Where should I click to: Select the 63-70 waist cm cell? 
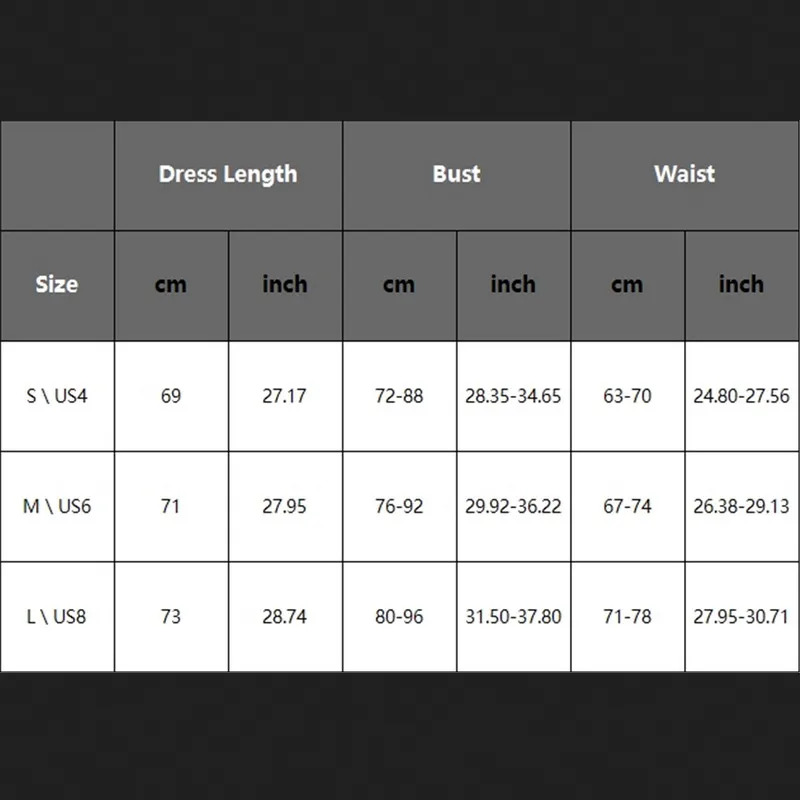click(628, 396)
